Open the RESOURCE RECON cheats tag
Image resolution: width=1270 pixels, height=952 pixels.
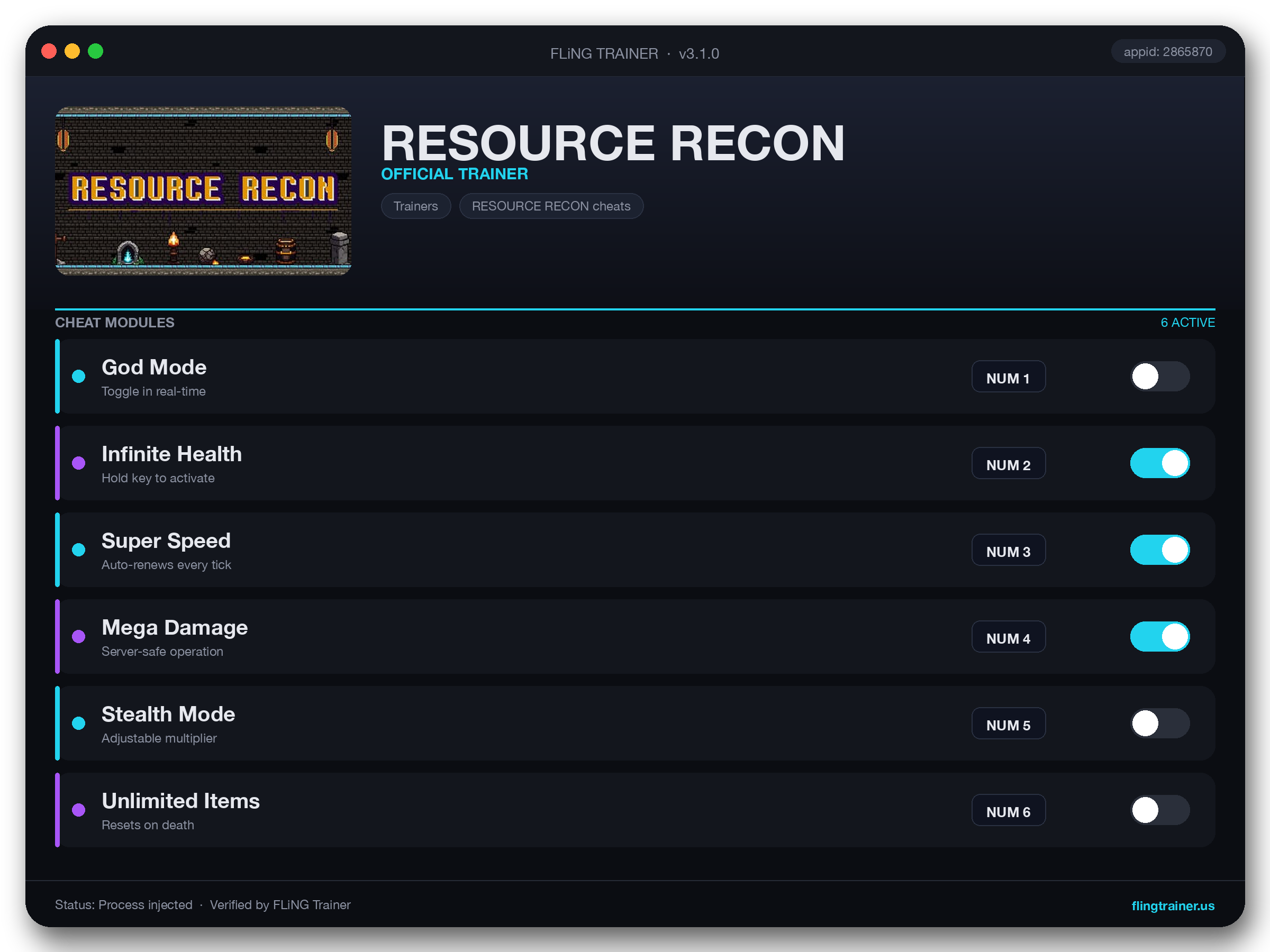tap(551, 206)
